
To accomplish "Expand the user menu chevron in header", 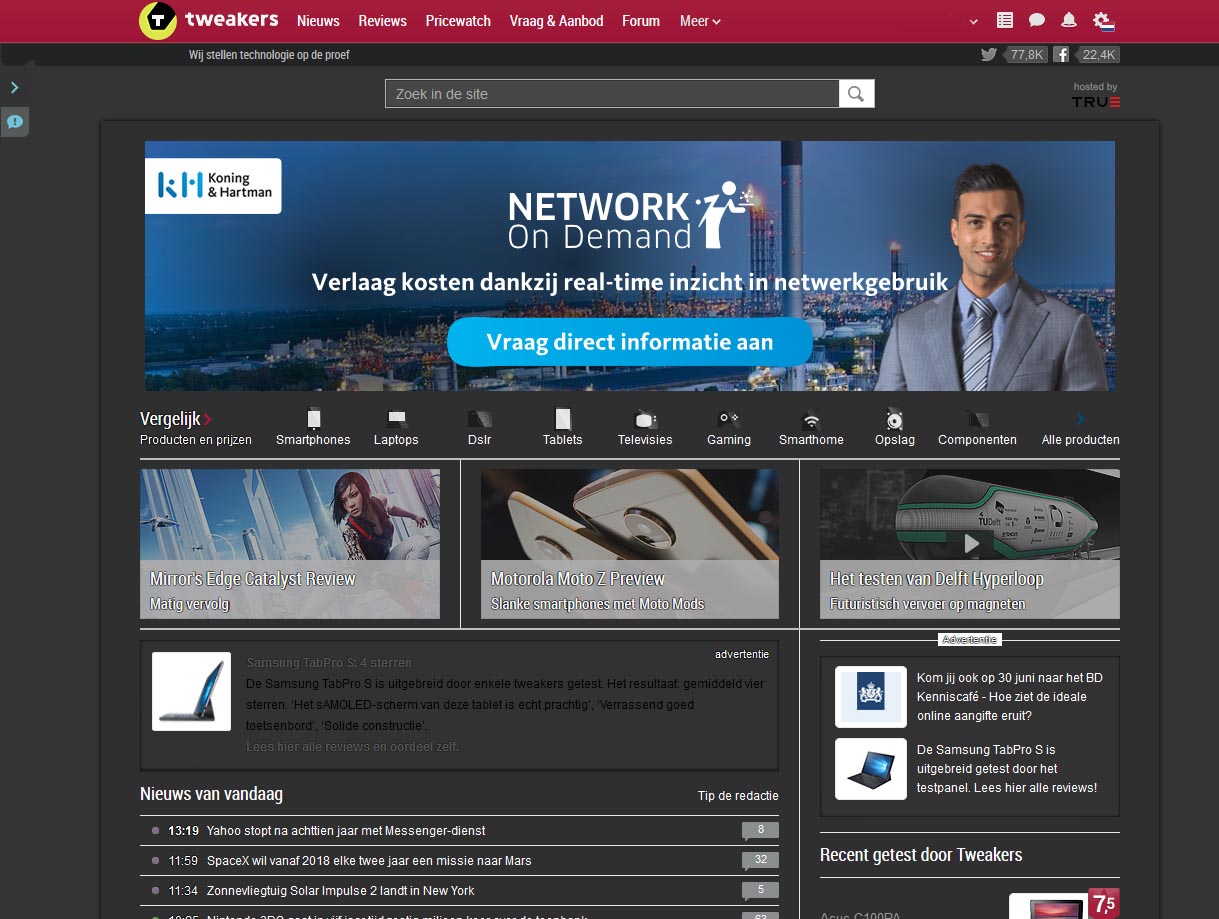I will tap(974, 21).
